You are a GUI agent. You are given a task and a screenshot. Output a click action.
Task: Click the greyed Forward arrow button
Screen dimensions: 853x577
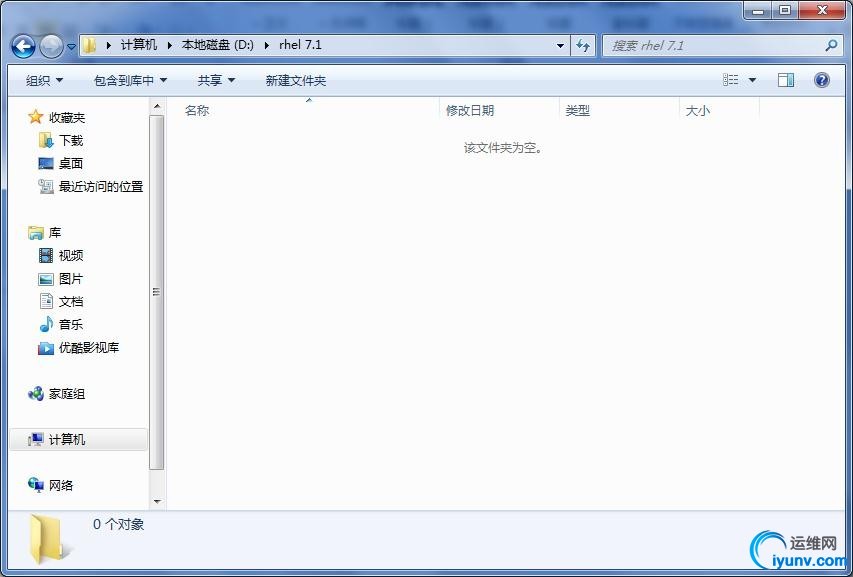(52, 47)
